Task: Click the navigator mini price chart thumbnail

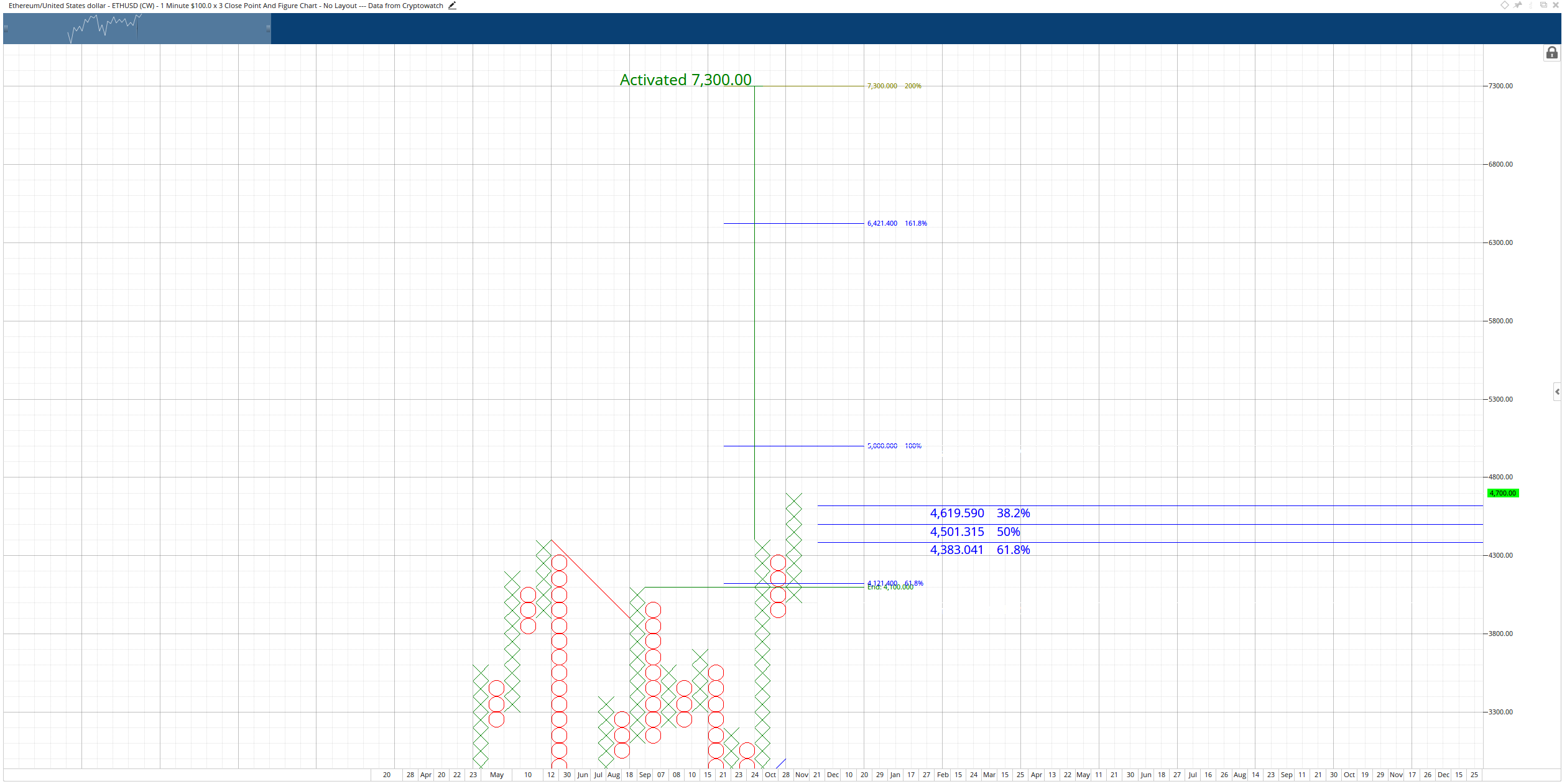Action: [x=104, y=29]
